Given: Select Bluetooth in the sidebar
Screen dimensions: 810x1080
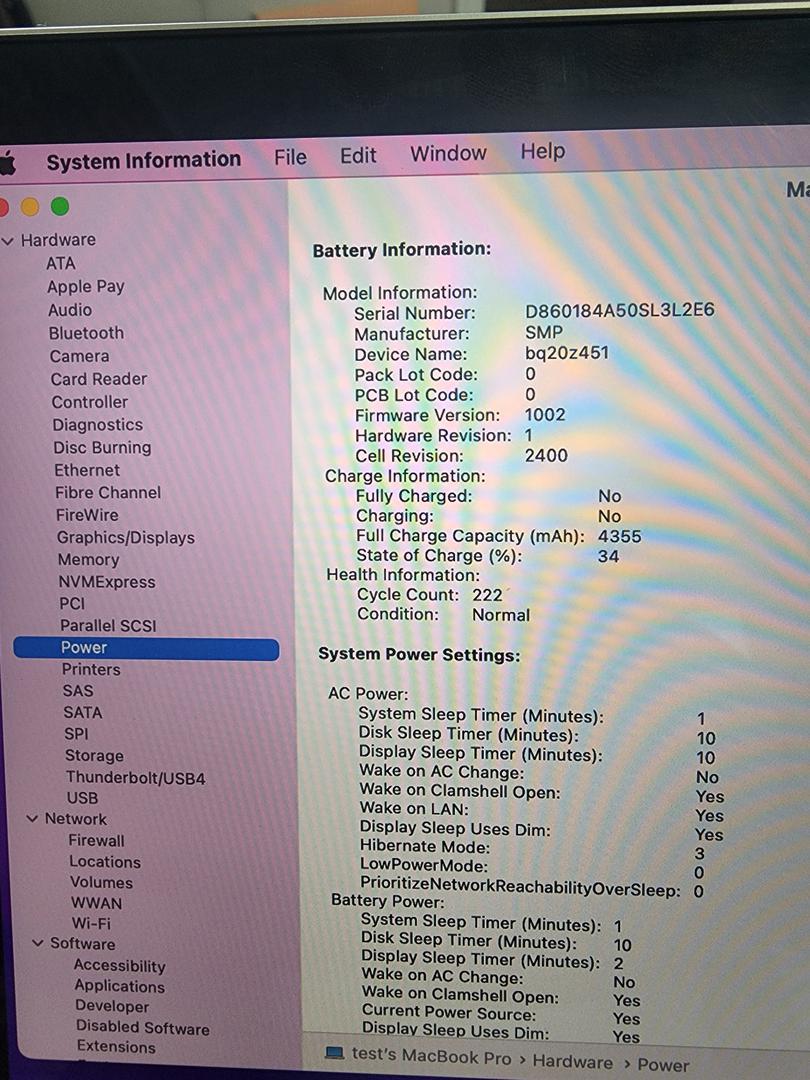Looking at the screenshot, I should [x=86, y=333].
